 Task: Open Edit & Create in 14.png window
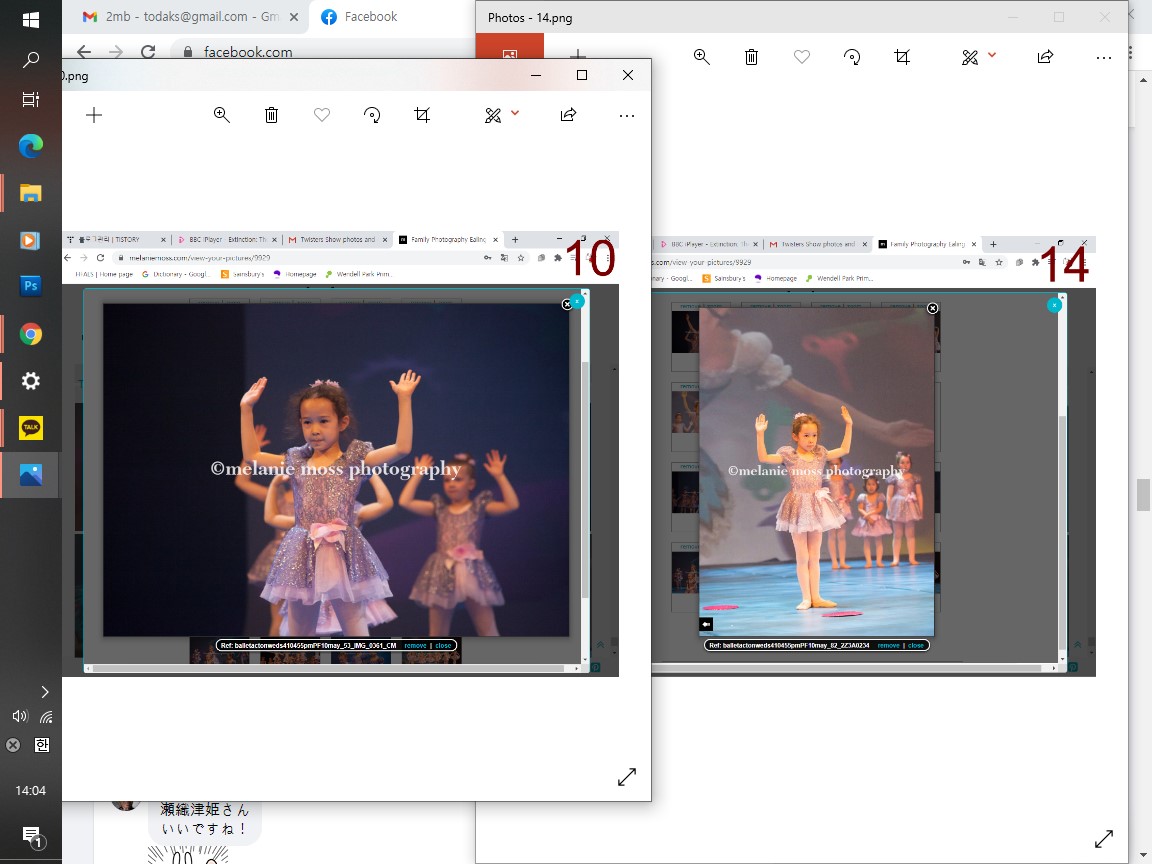click(970, 57)
